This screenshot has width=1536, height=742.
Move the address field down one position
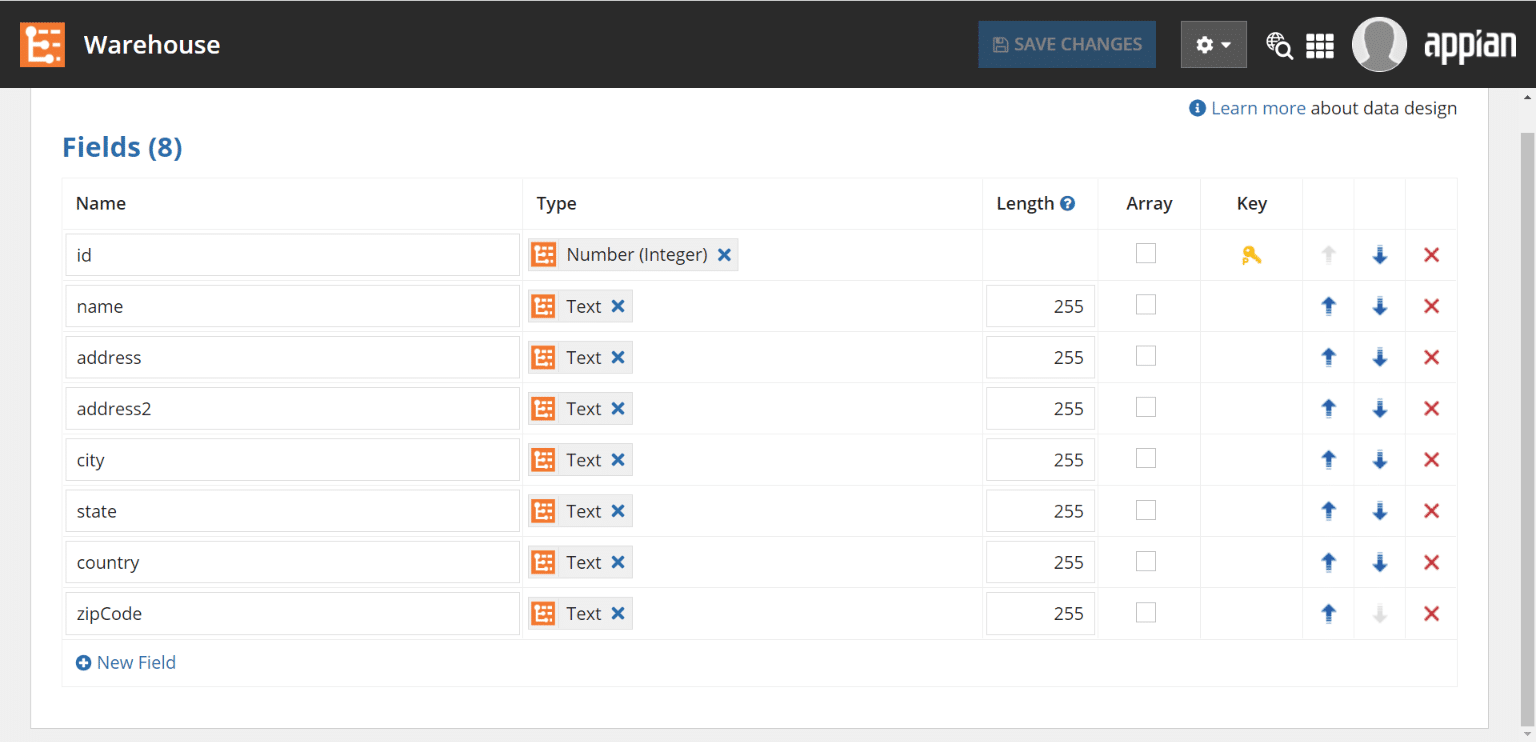pyautogui.click(x=1379, y=357)
